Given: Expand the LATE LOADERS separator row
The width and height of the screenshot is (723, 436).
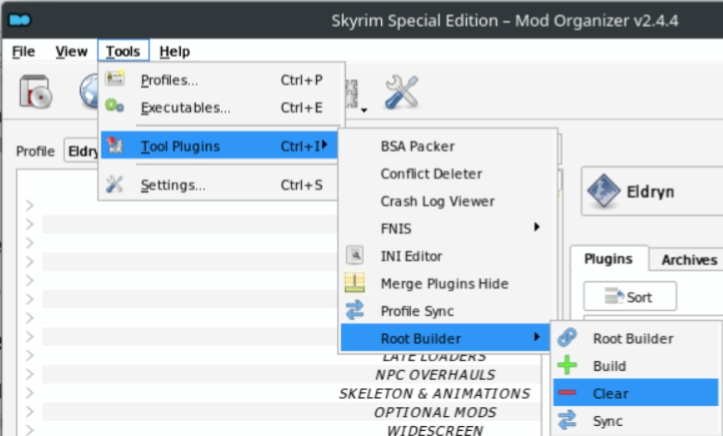Looking at the screenshot, I should (x=30, y=355).
